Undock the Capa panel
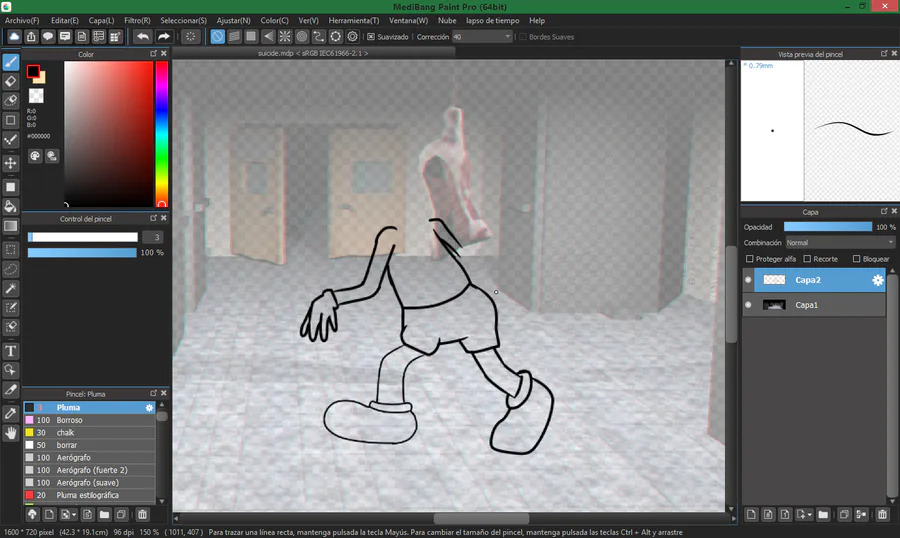Viewport: 900px width, 538px height. coord(884,211)
